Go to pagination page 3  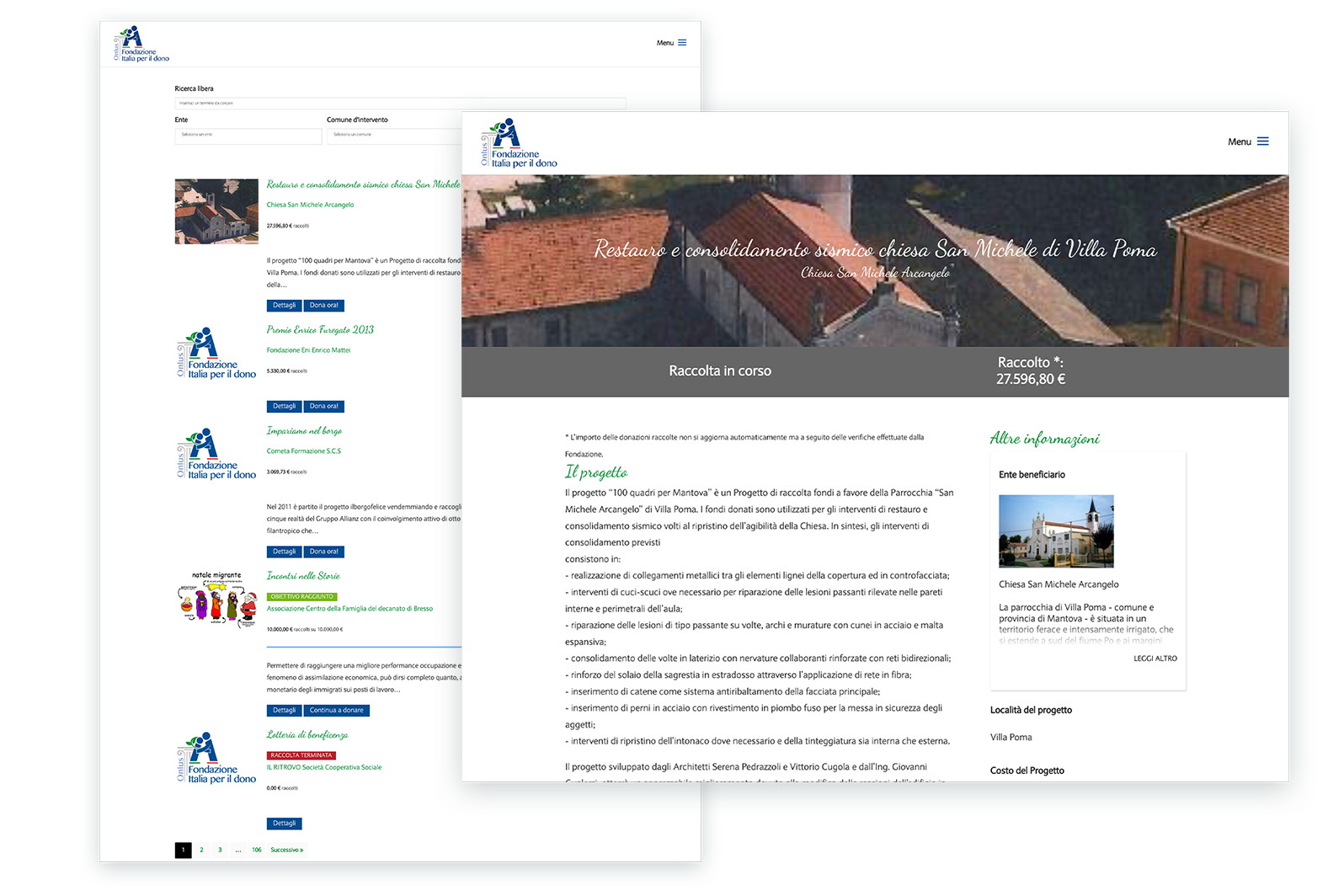(x=220, y=851)
